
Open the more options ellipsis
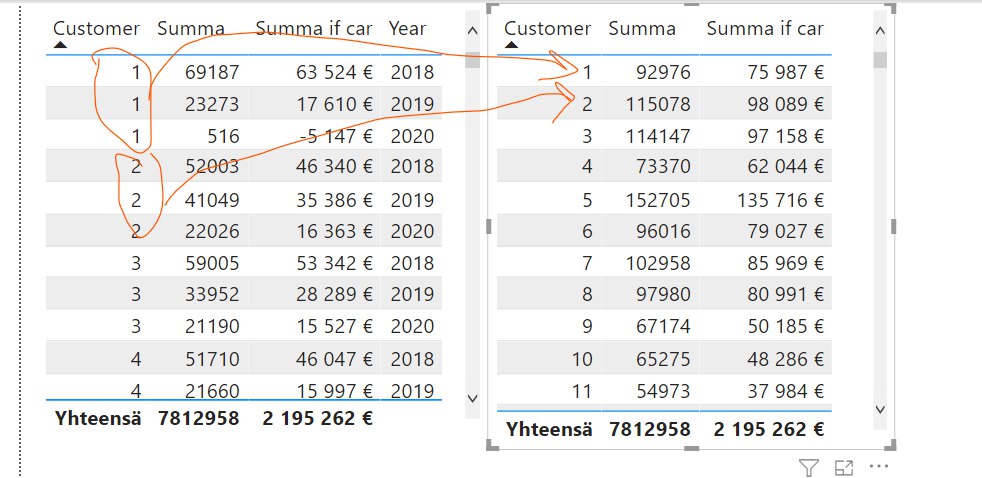coord(879,467)
